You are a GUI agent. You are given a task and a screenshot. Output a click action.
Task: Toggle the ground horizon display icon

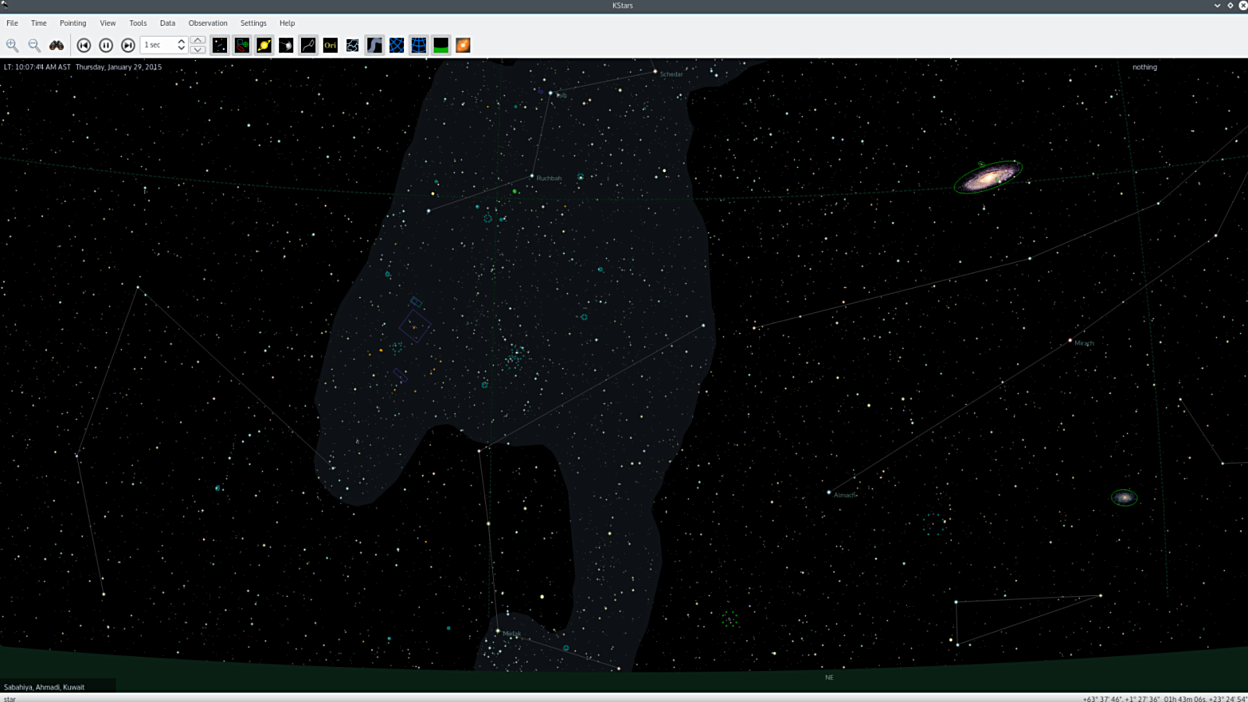pos(441,45)
